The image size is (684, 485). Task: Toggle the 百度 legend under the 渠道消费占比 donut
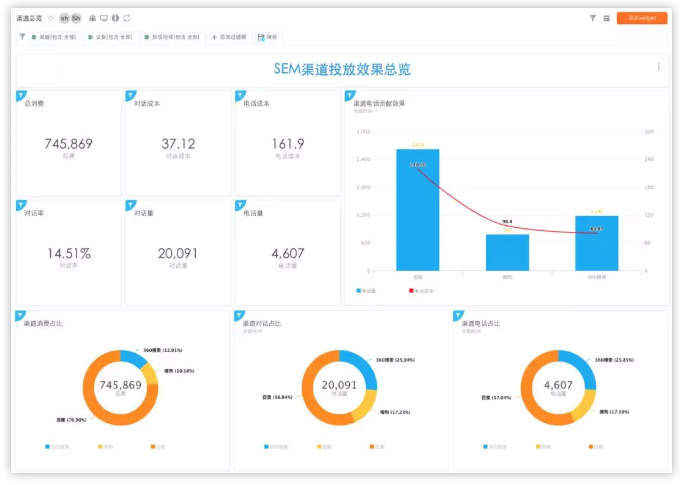tap(155, 446)
